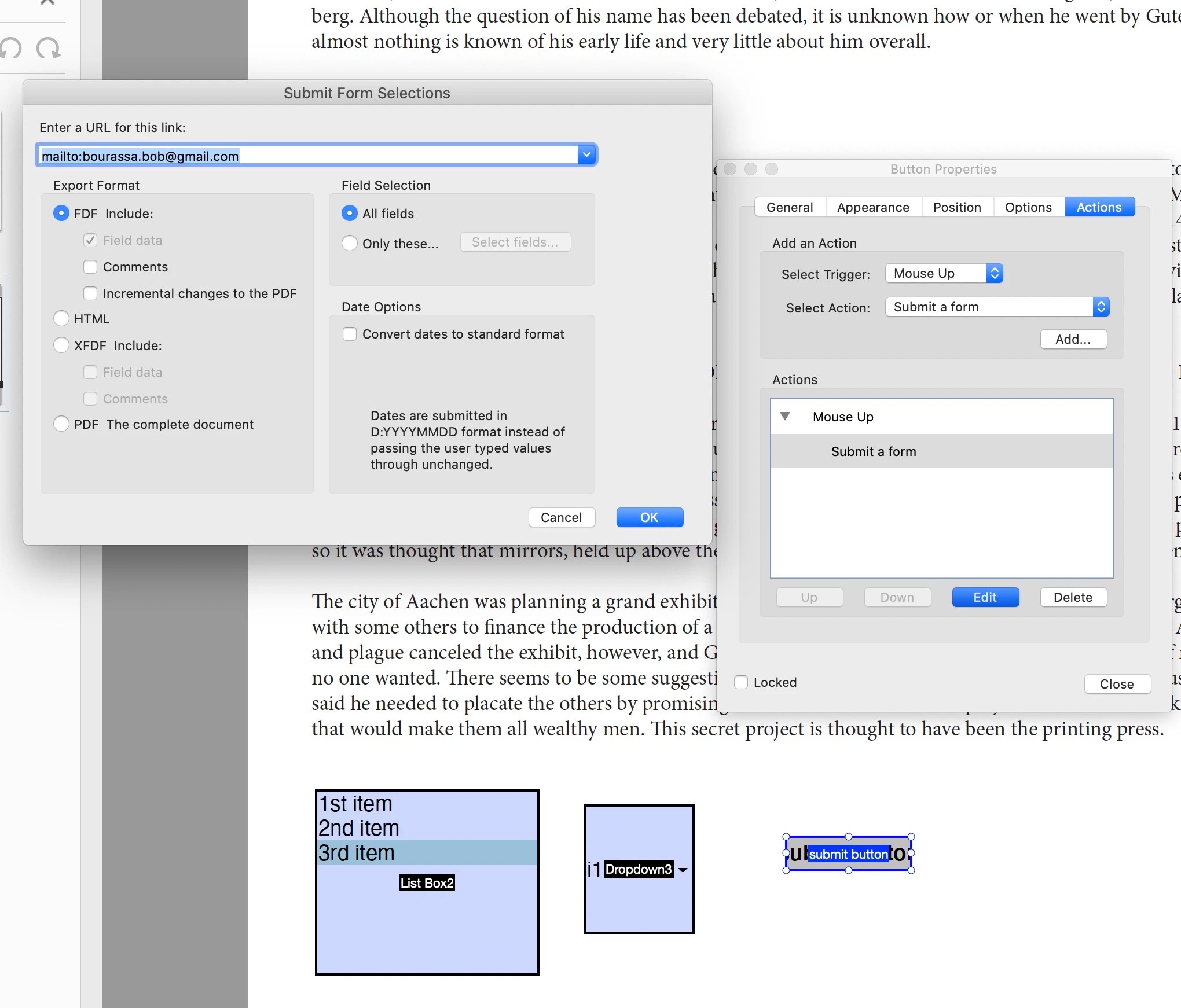
Task: Choose PDF The complete document option
Action: (61, 424)
